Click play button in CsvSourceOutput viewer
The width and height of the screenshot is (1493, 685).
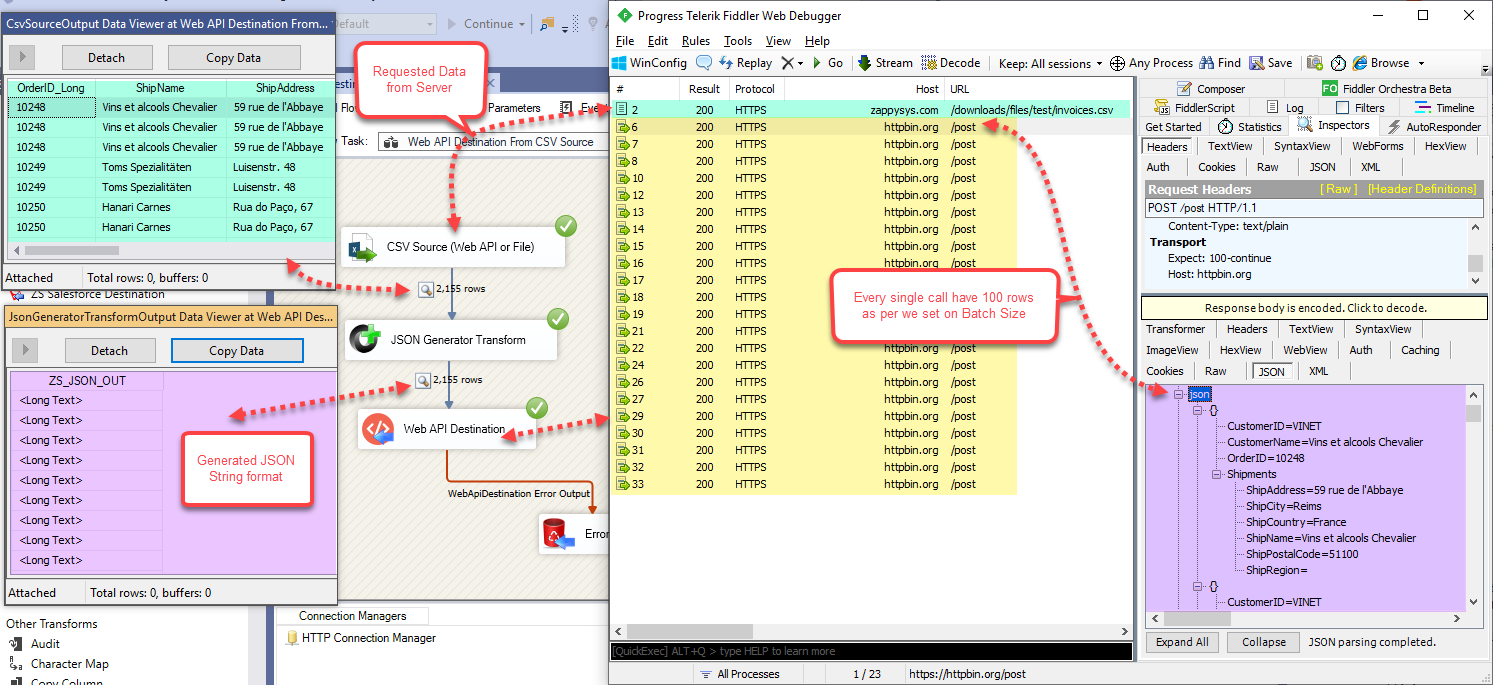[x=22, y=57]
